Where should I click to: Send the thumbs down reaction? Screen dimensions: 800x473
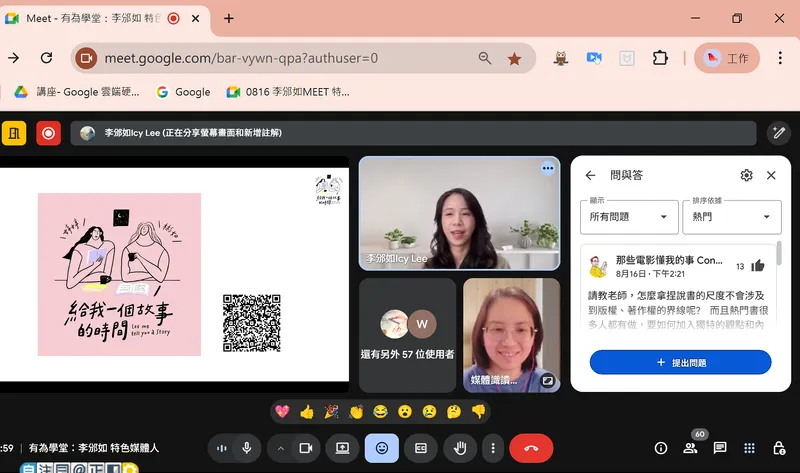[478, 411]
